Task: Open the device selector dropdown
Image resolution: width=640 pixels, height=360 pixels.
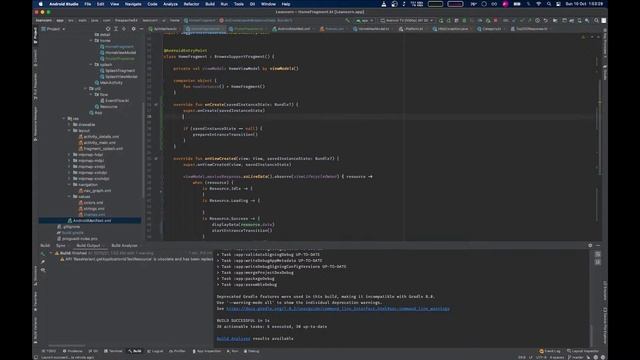Action: [x=407, y=20]
